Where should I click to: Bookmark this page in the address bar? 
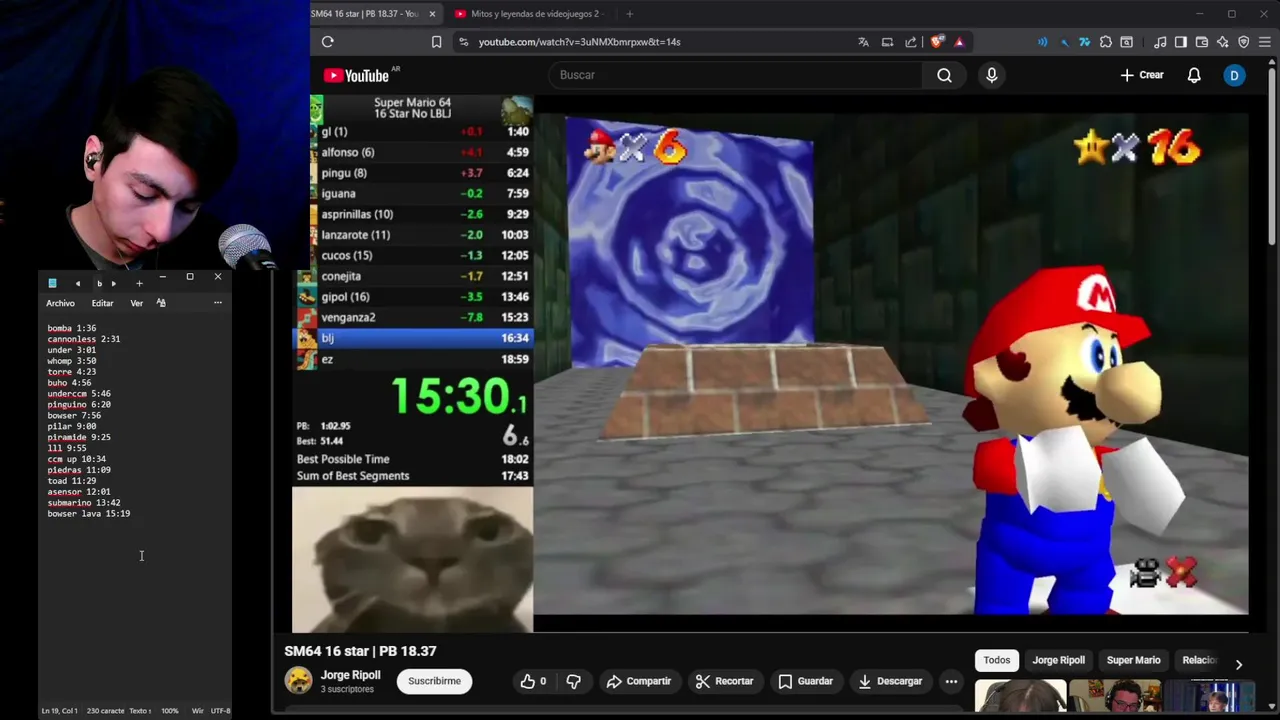(436, 42)
